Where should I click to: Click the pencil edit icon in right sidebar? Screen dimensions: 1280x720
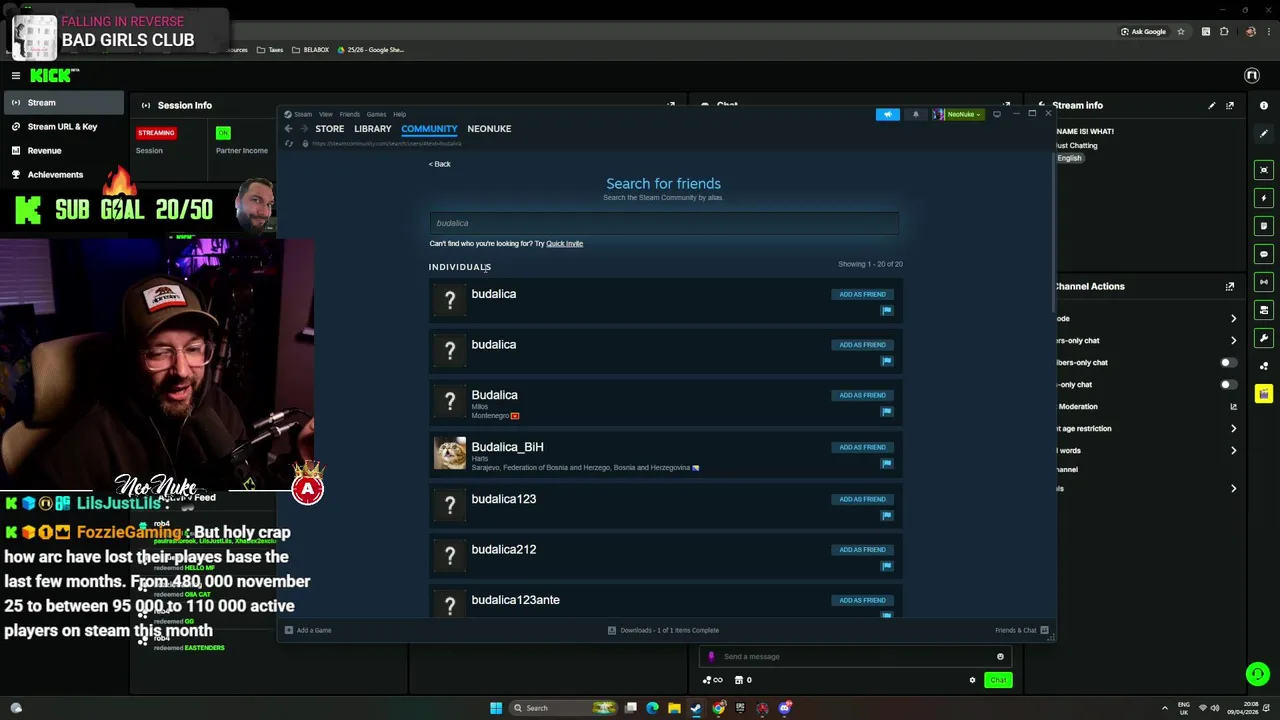pyautogui.click(x=1264, y=133)
